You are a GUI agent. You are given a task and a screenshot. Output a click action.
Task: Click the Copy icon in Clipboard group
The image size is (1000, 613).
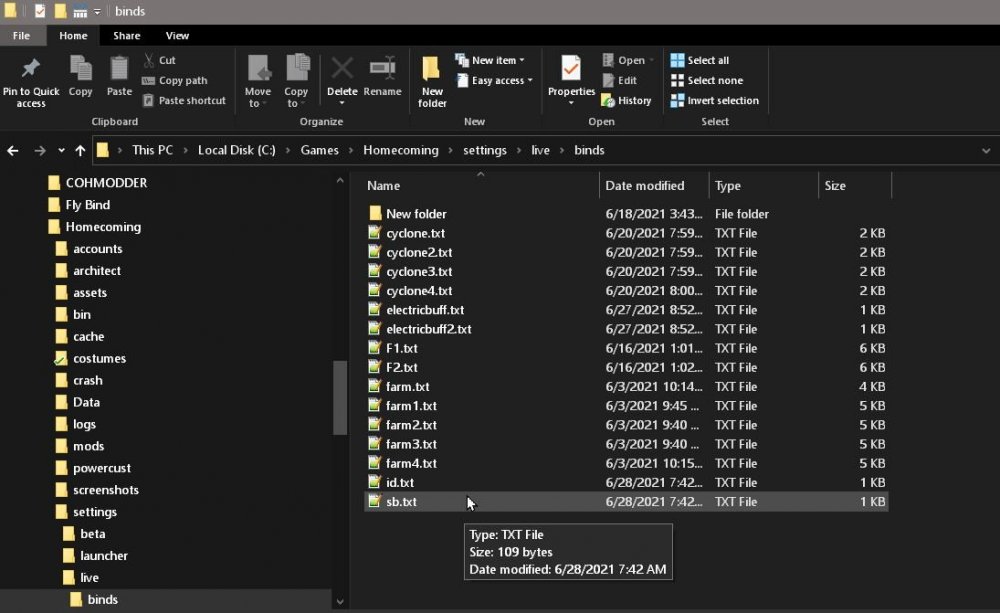pyautogui.click(x=81, y=70)
